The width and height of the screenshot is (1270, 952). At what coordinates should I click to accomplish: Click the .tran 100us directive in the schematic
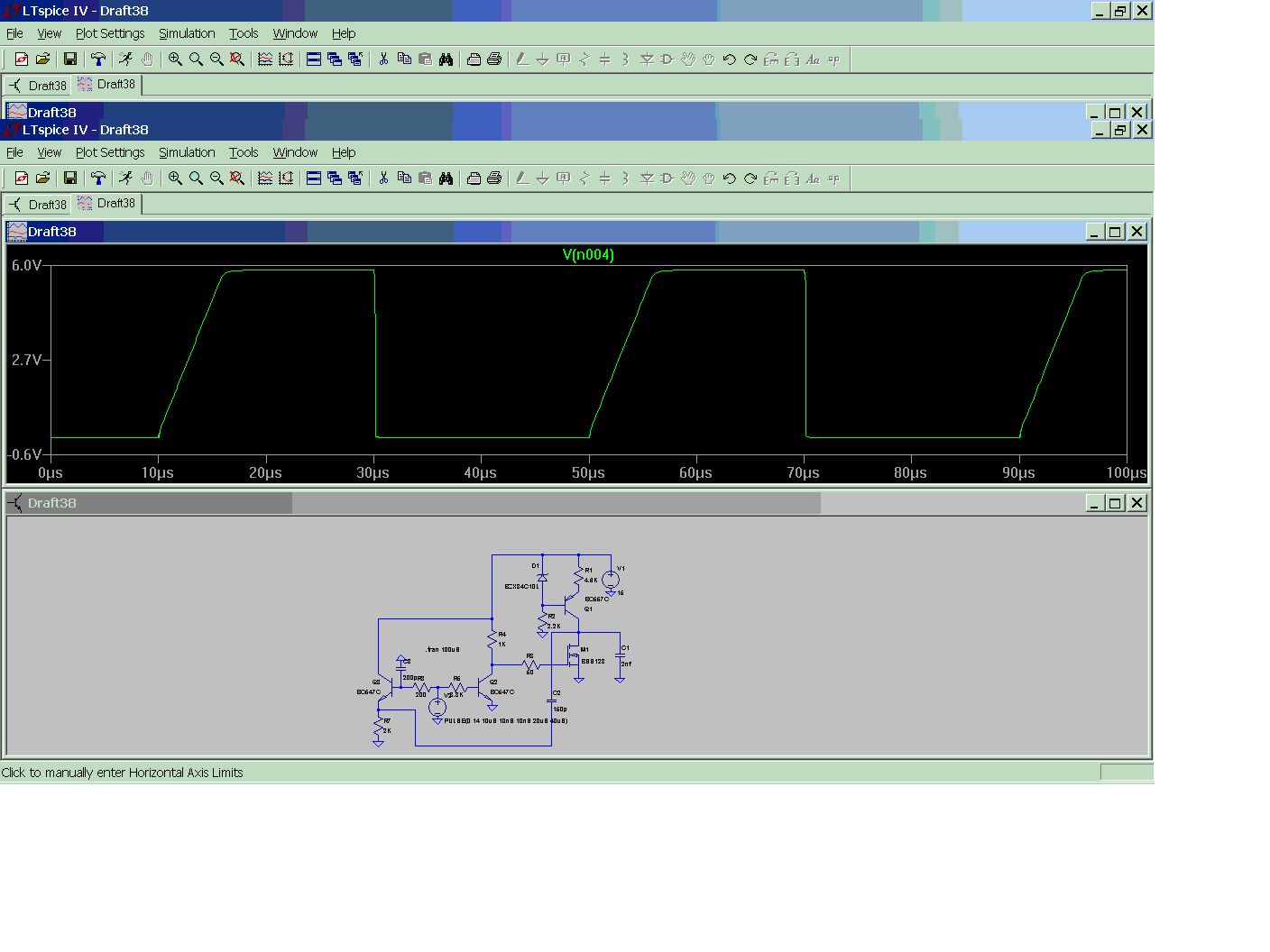click(x=442, y=649)
